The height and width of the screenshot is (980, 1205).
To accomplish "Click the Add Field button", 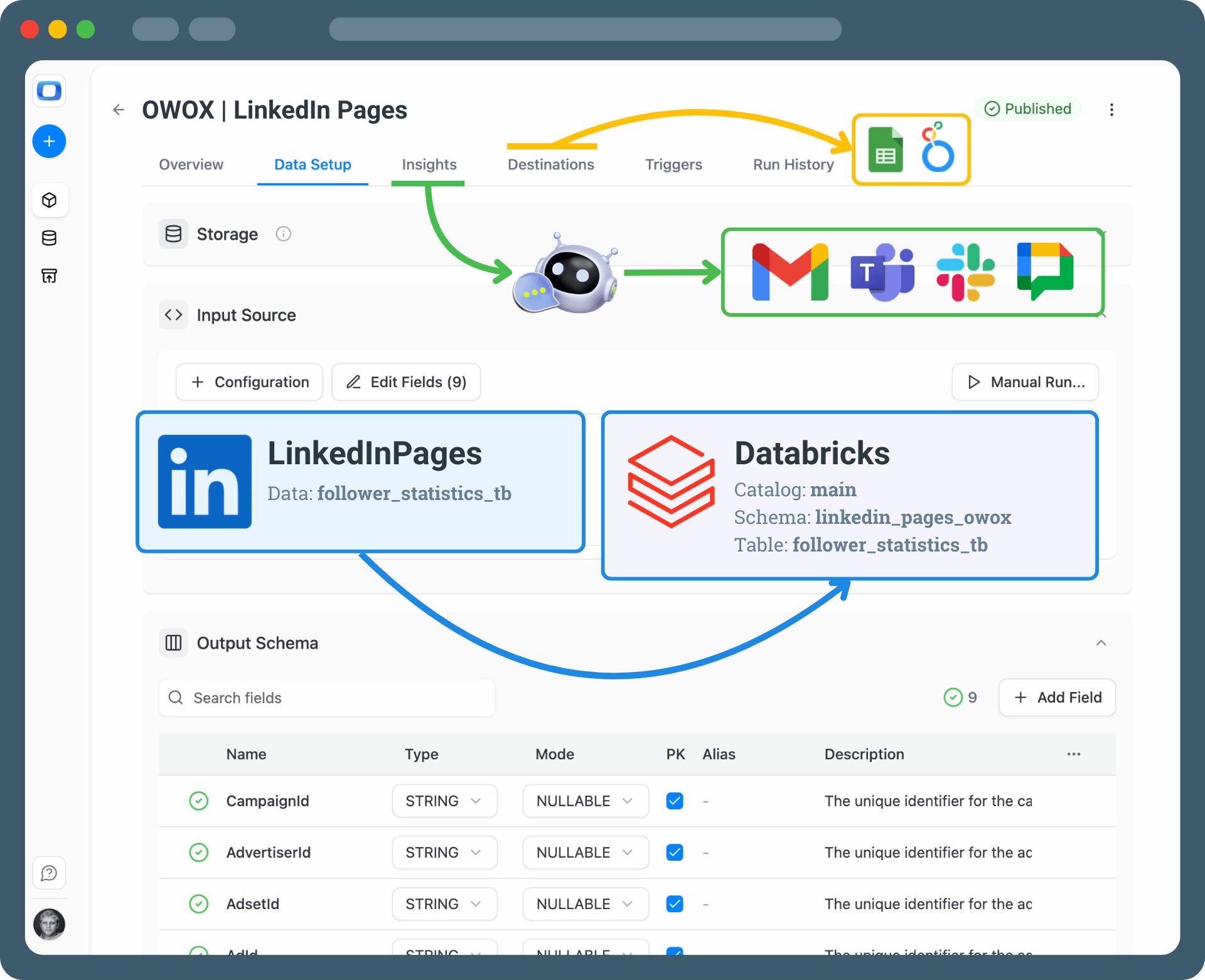I will [1057, 698].
